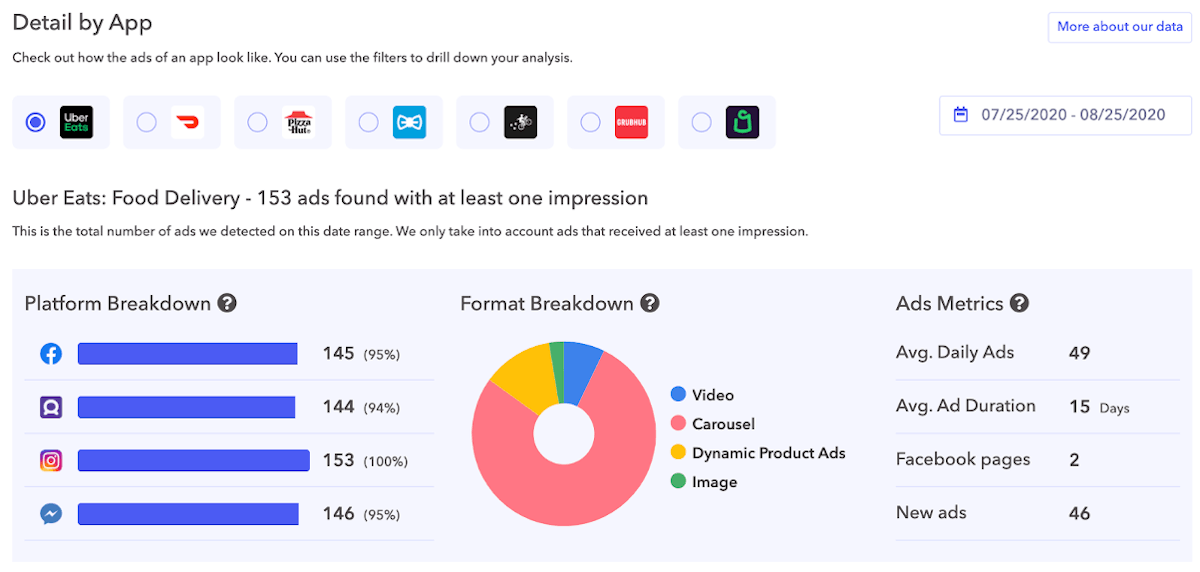Click the Instagram 100% bar
The width and height of the screenshot is (1200, 572).
pos(194,460)
